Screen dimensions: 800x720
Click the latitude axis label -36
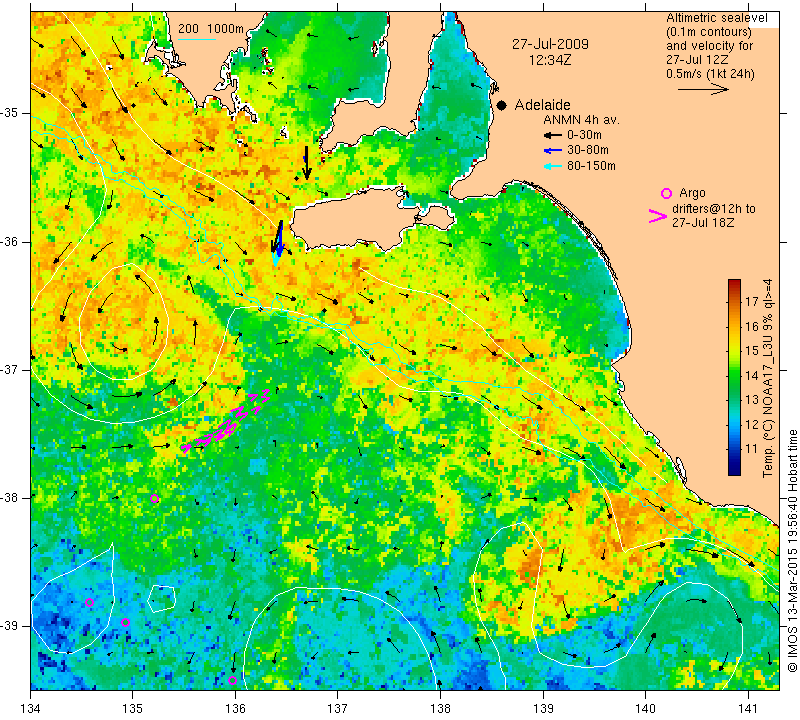9,241
